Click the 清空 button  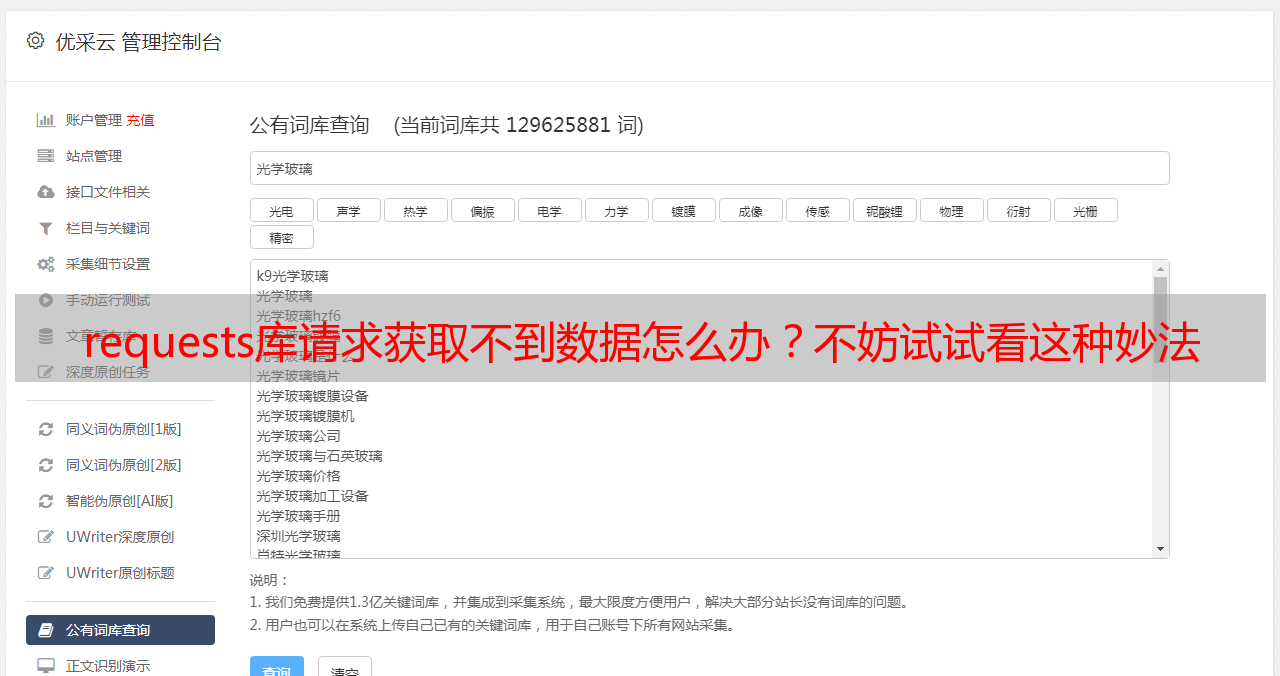[345, 667]
